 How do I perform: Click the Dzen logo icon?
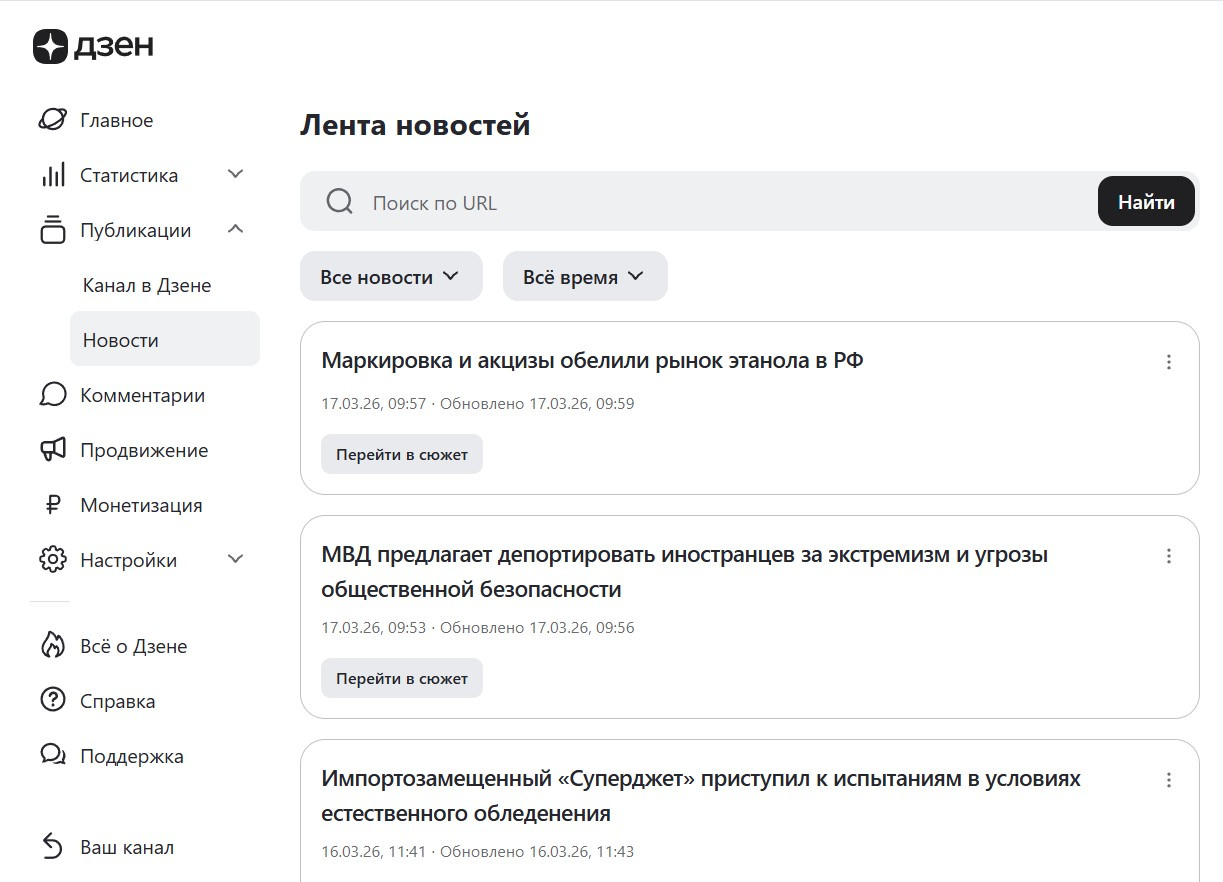pos(51,46)
